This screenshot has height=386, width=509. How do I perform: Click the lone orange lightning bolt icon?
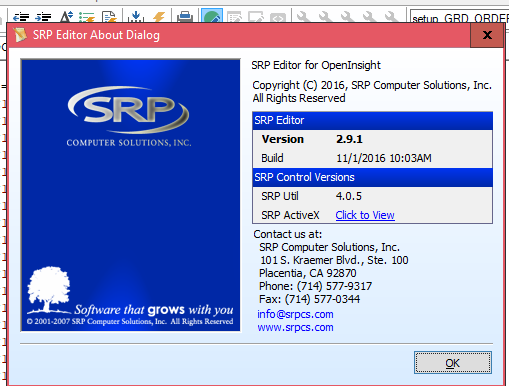[x=159, y=17]
